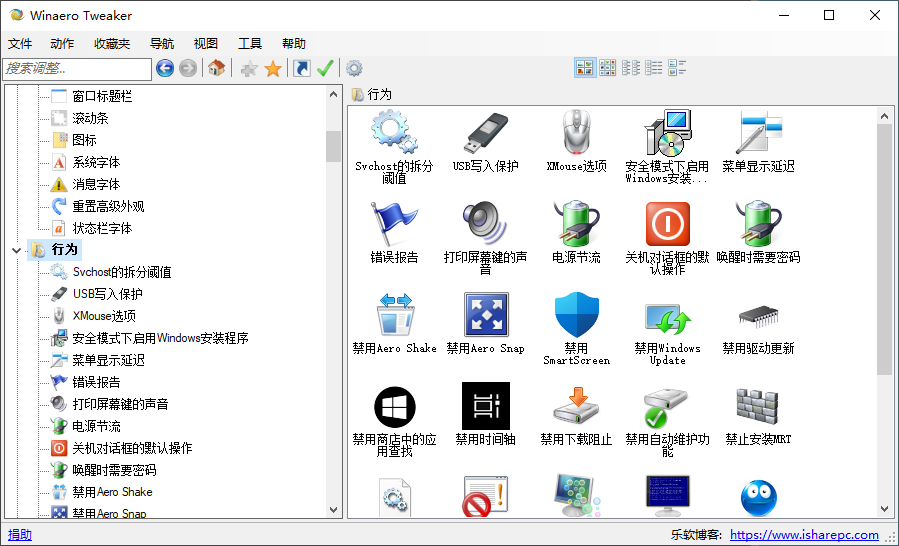Open 禁止安装MRT brick wall icon
The width and height of the screenshot is (899, 546).
tap(757, 406)
